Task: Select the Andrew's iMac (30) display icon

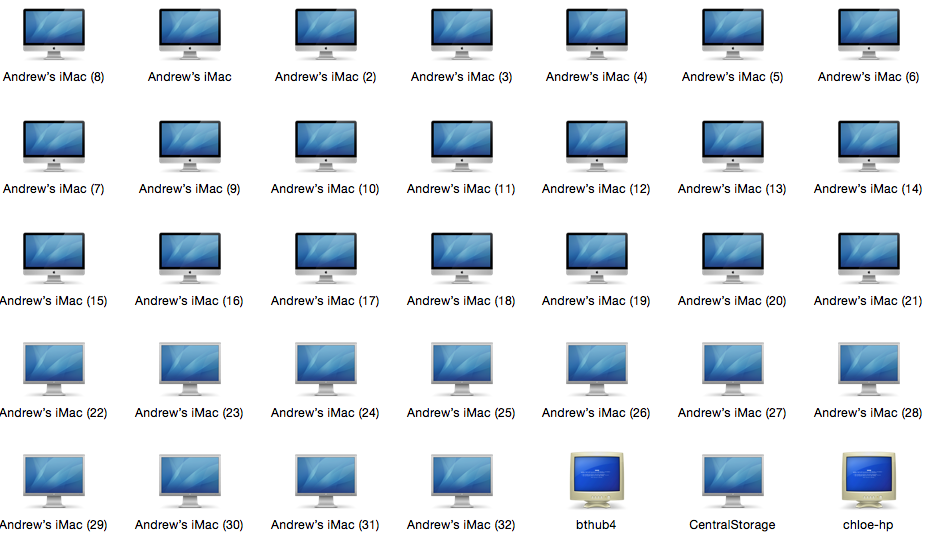Action: (x=190, y=480)
